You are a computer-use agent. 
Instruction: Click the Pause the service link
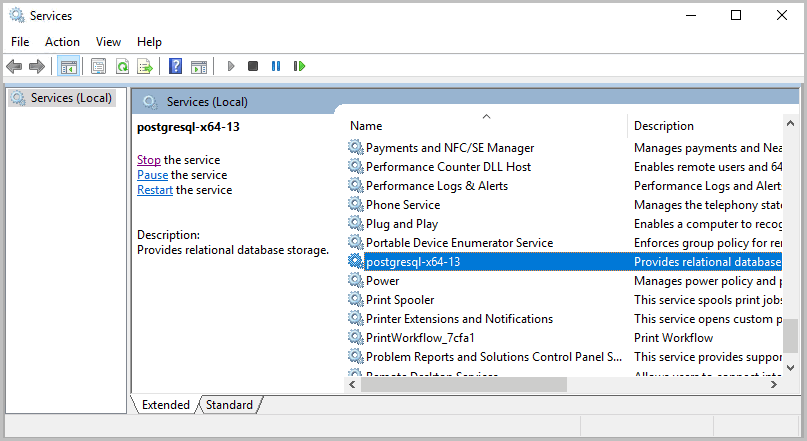tap(152, 175)
